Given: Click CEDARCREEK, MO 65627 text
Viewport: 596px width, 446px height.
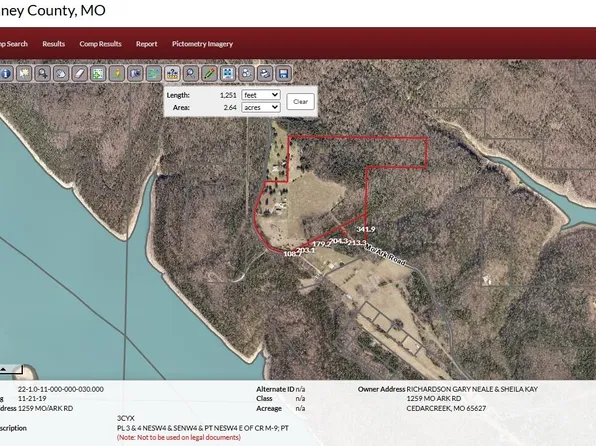Looking at the screenshot, I should click(446, 408).
